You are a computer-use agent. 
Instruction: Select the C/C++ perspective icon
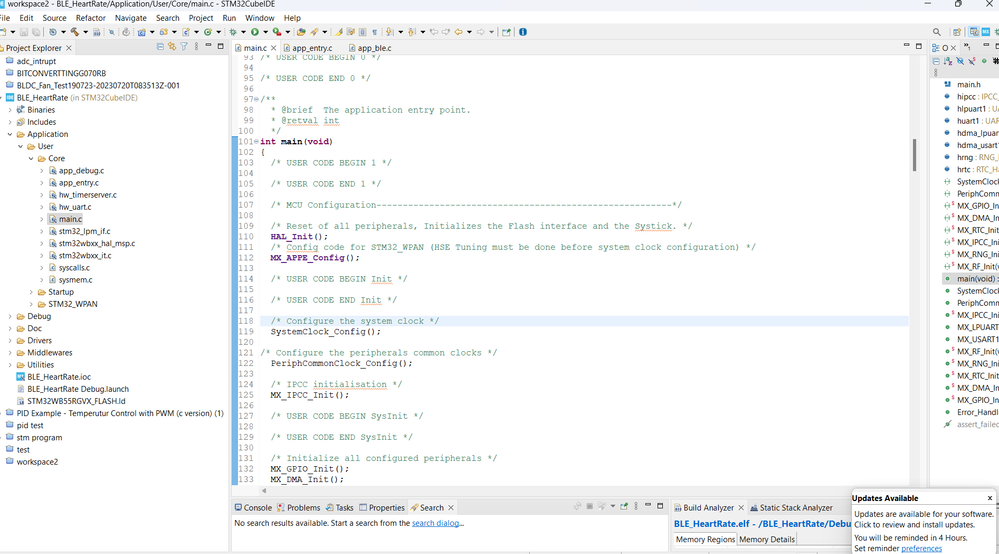click(x=974, y=32)
